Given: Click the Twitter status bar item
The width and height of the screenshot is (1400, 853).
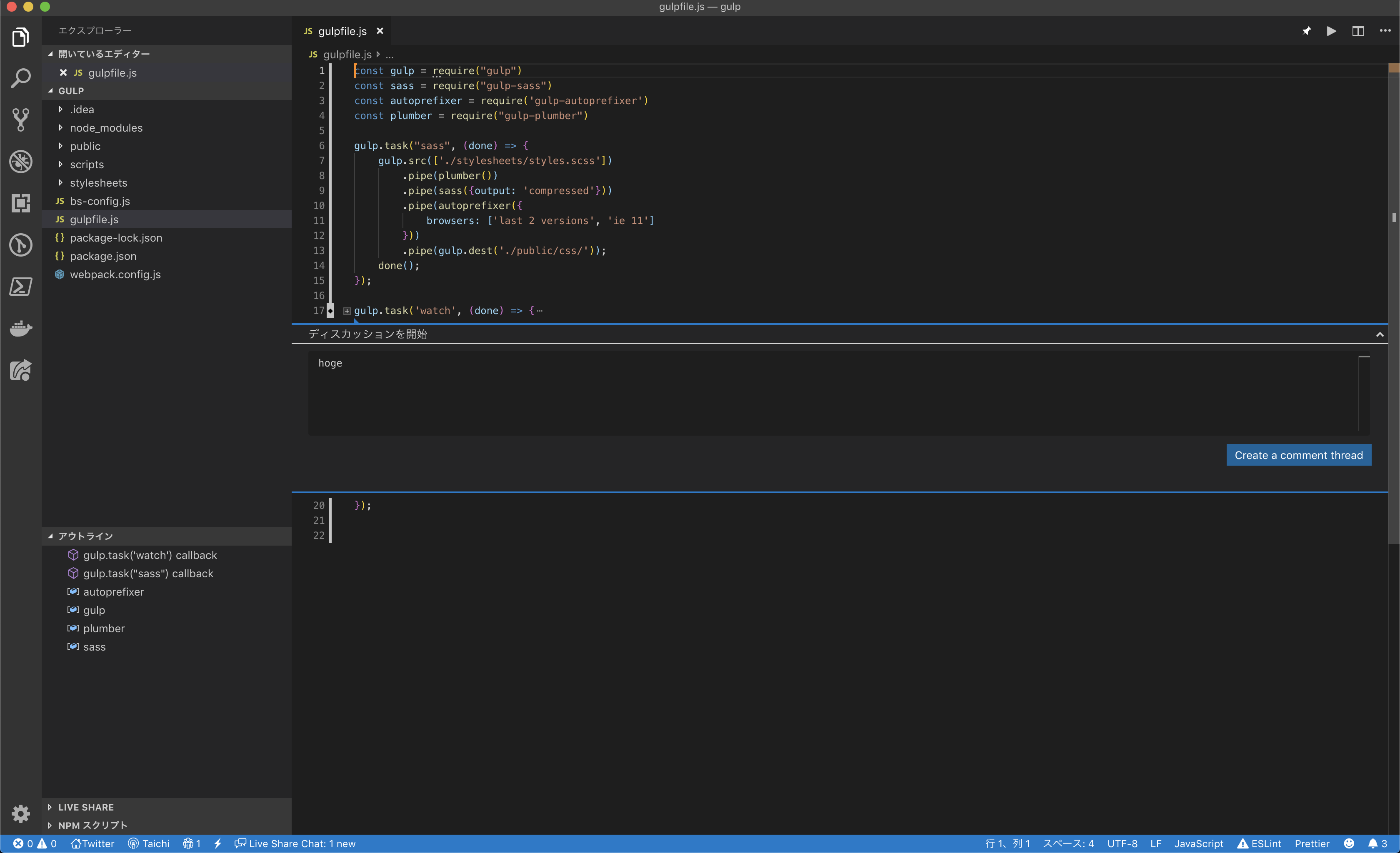Looking at the screenshot, I should coord(92,843).
